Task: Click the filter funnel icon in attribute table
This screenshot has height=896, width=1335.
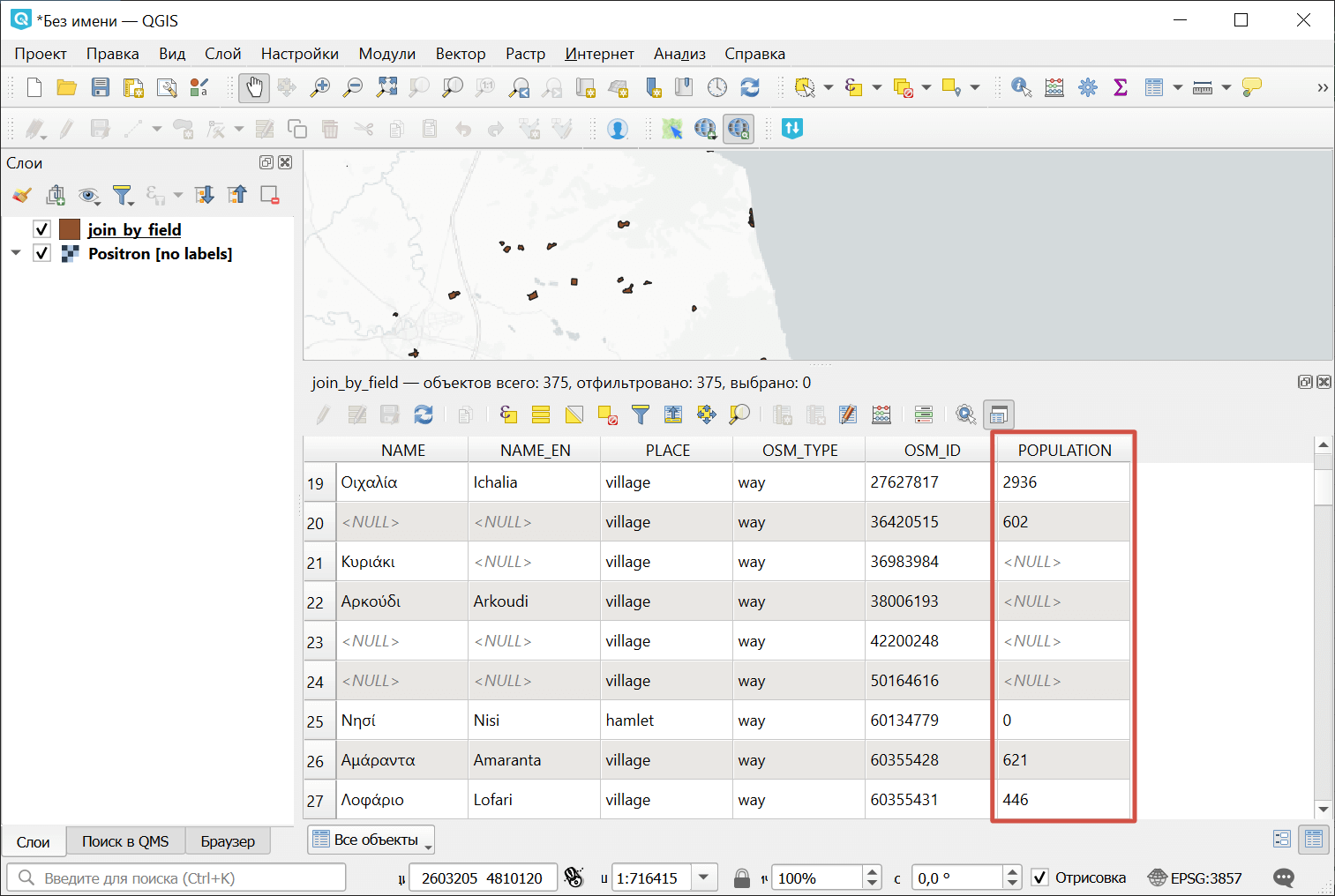Action: click(640, 414)
